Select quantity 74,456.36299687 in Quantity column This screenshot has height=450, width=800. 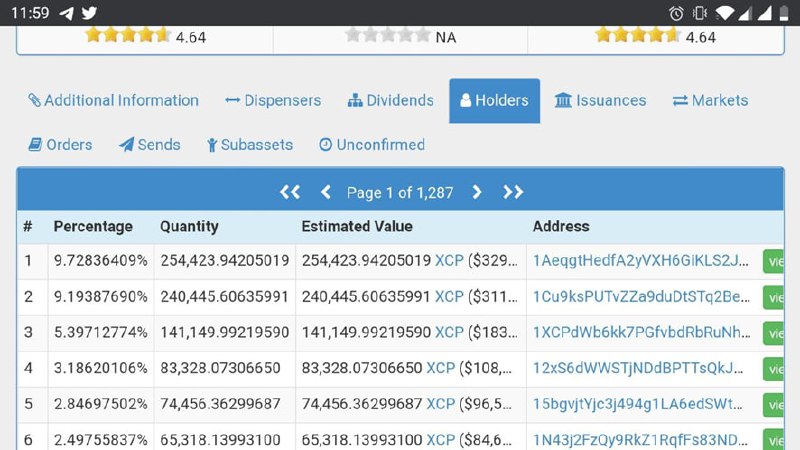(220, 404)
